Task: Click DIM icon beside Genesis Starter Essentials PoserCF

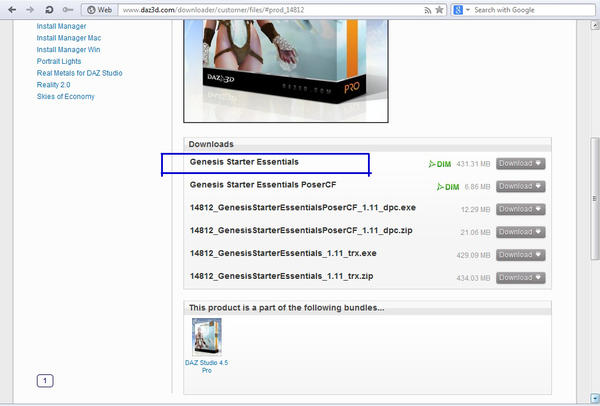Action: (448, 187)
